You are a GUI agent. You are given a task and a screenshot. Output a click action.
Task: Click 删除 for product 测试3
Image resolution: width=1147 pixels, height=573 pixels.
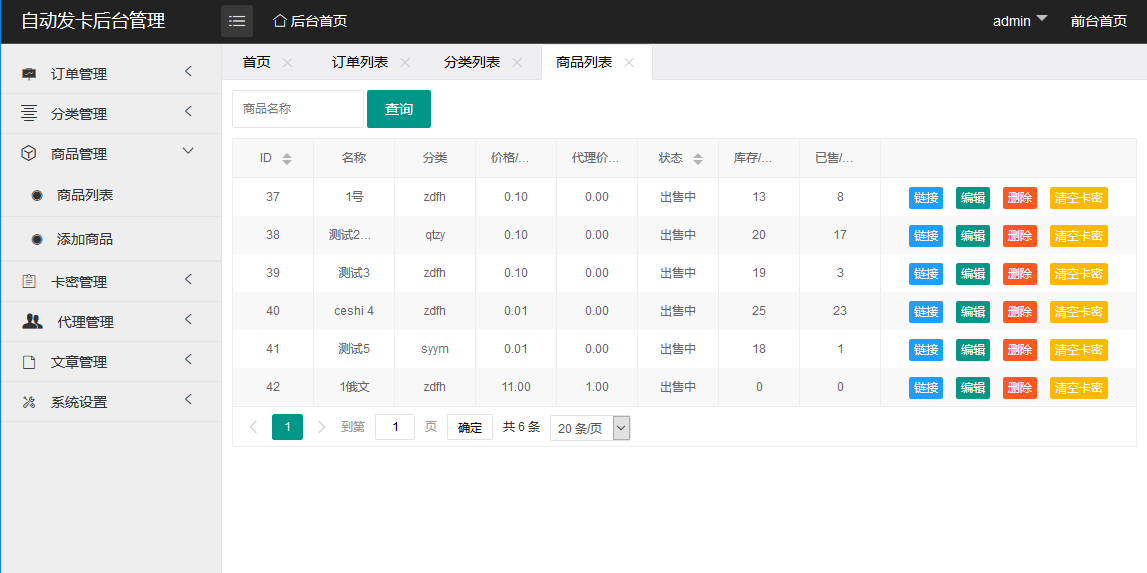1020,274
